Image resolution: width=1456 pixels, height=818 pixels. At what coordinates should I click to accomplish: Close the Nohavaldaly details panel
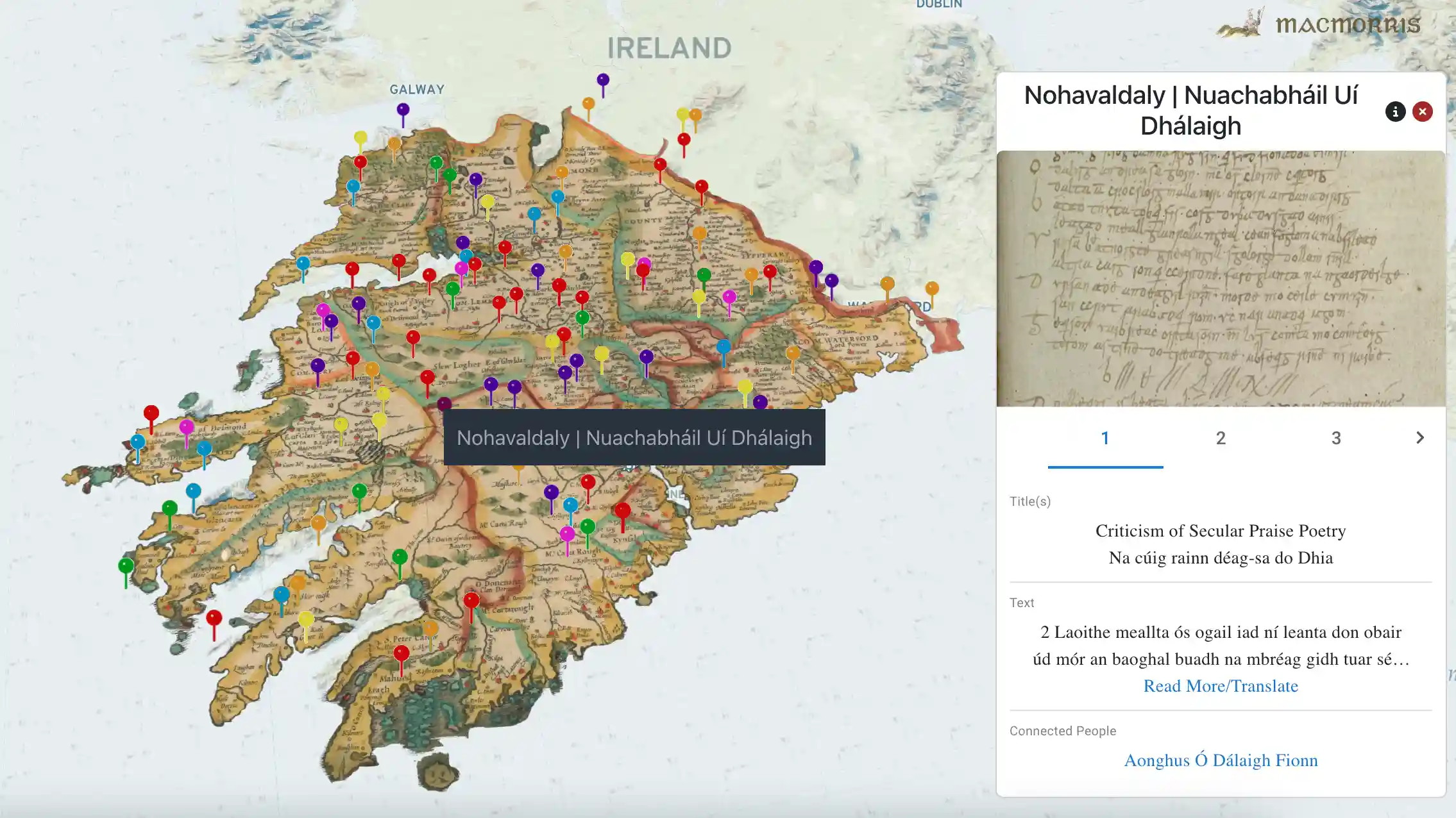pyautogui.click(x=1422, y=112)
